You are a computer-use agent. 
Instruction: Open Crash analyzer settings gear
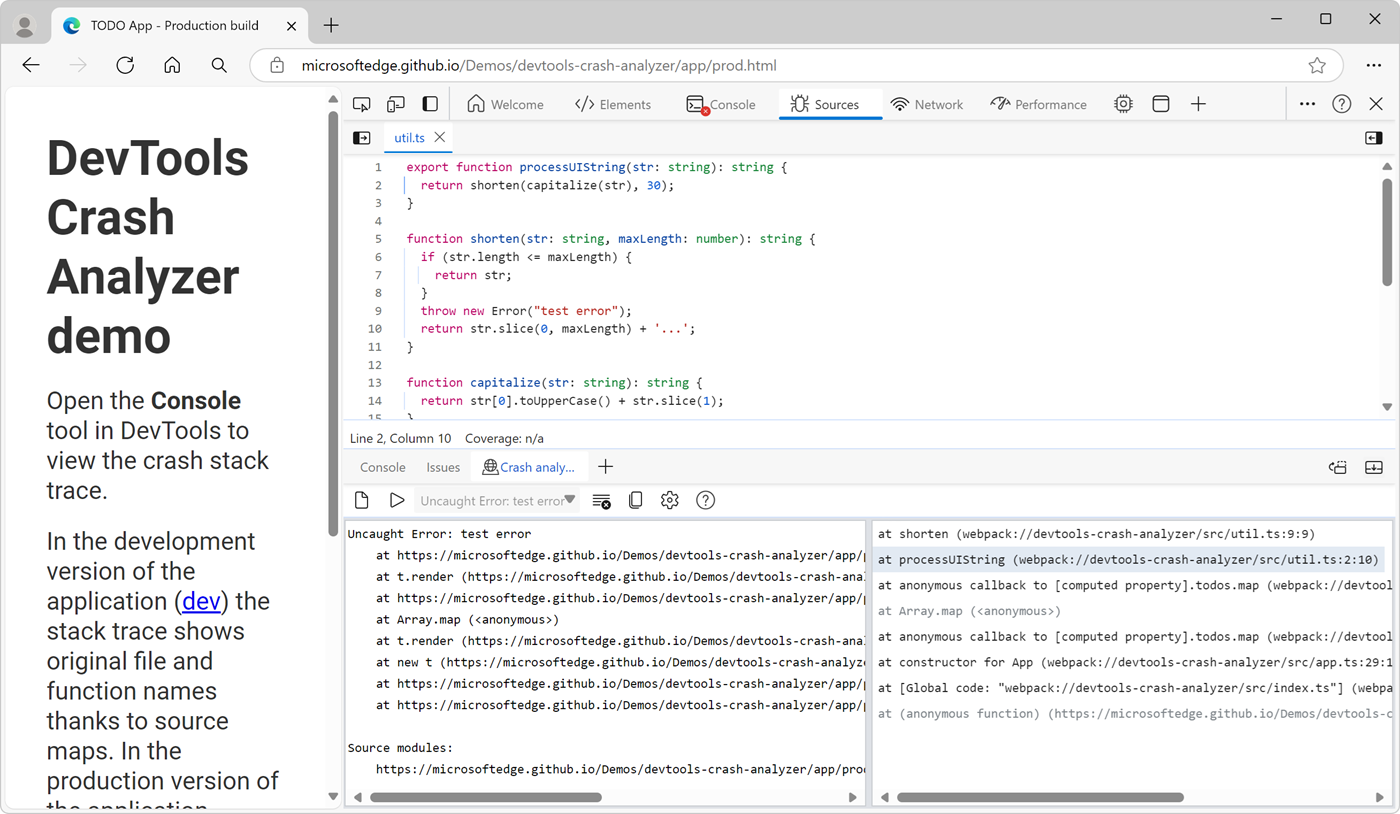point(670,500)
